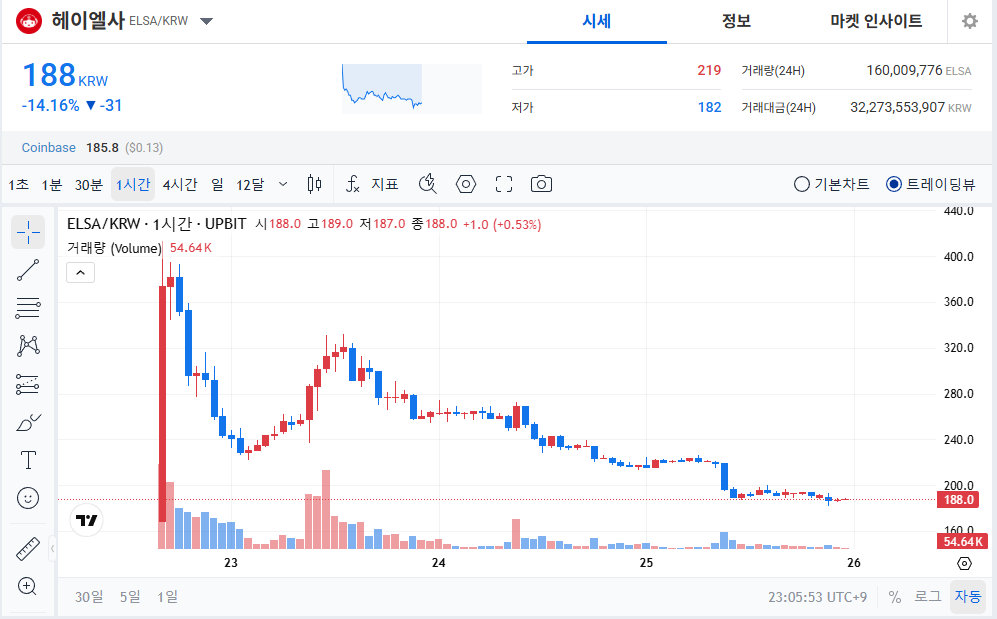Set date range to 5일

(x=130, y=597)
